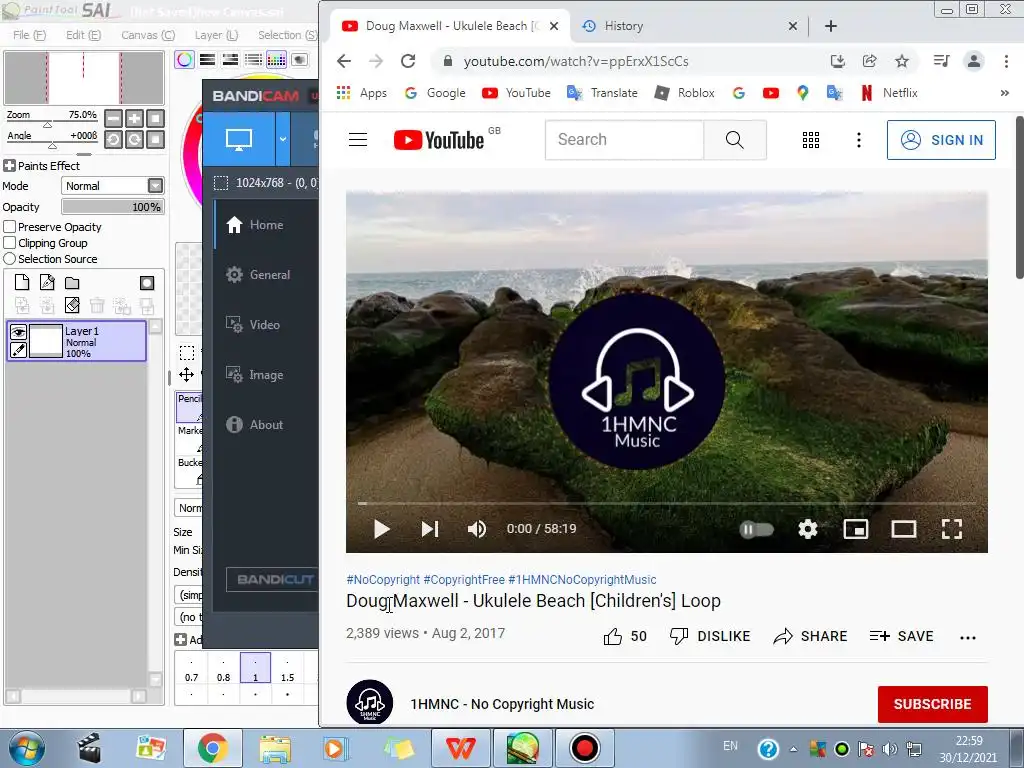Create a new layer set folder

72,283
